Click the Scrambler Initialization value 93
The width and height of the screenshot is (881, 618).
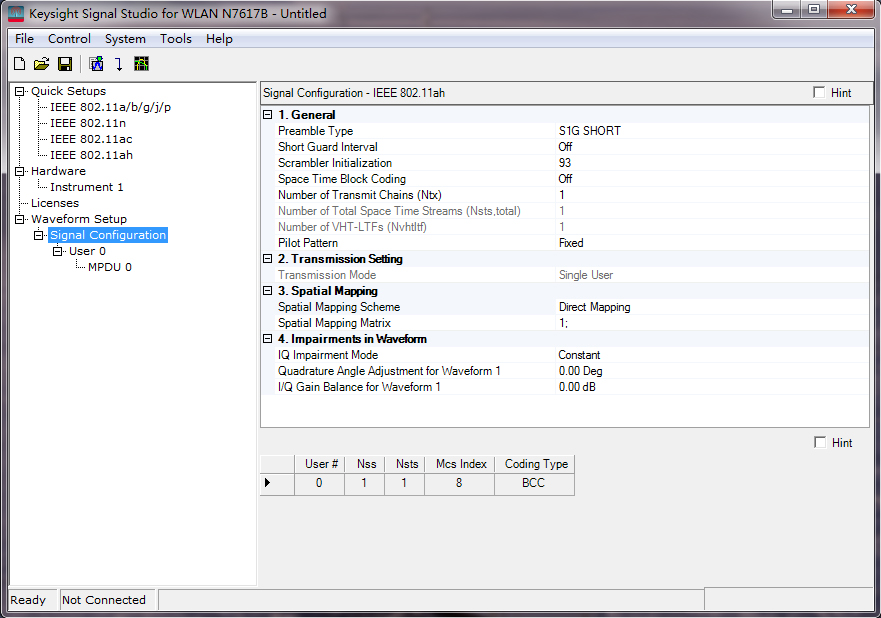pyautogui.click(x=566, y=163)
